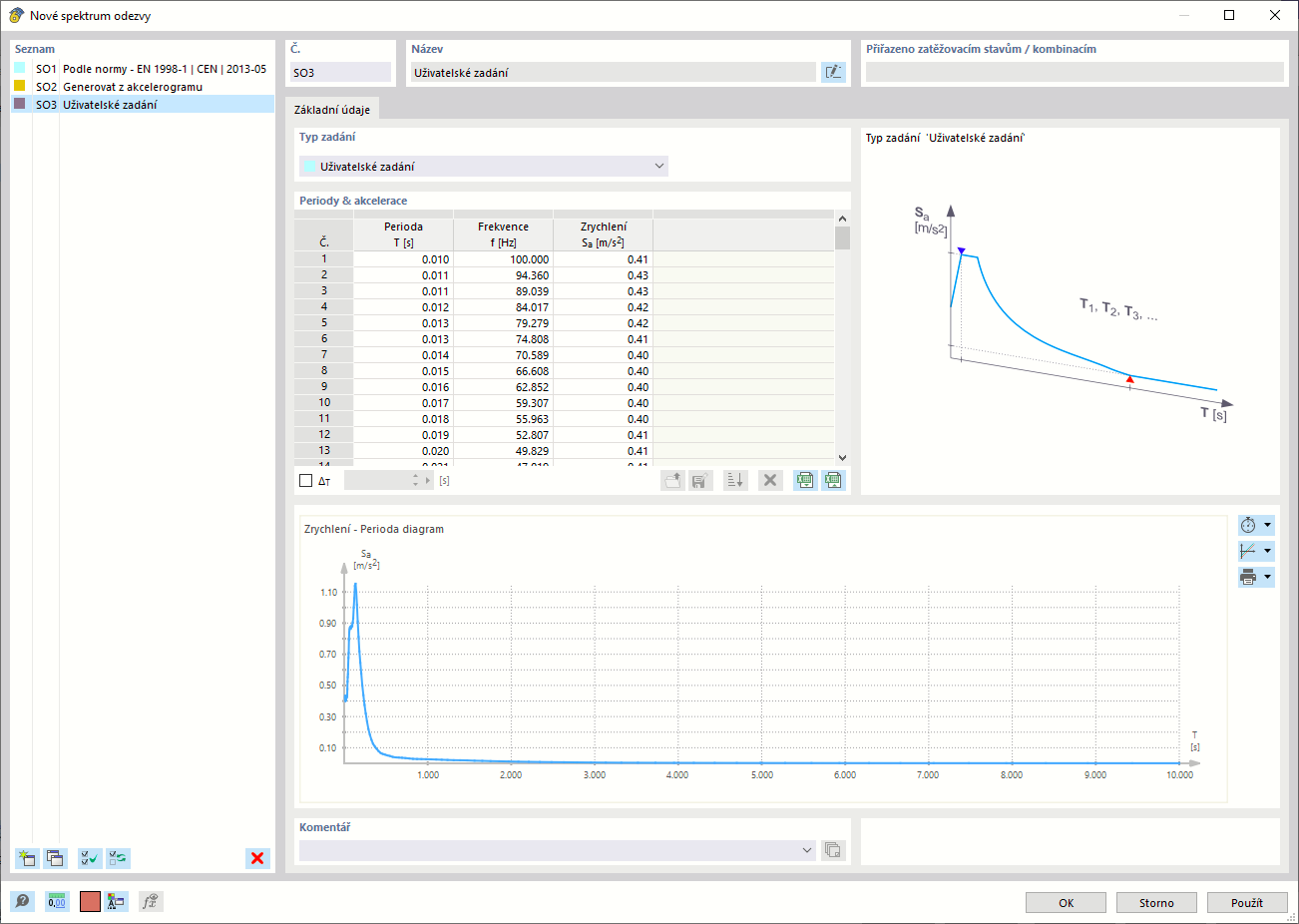Delete the selected spectrum with the red X

[x=257, y=858]
